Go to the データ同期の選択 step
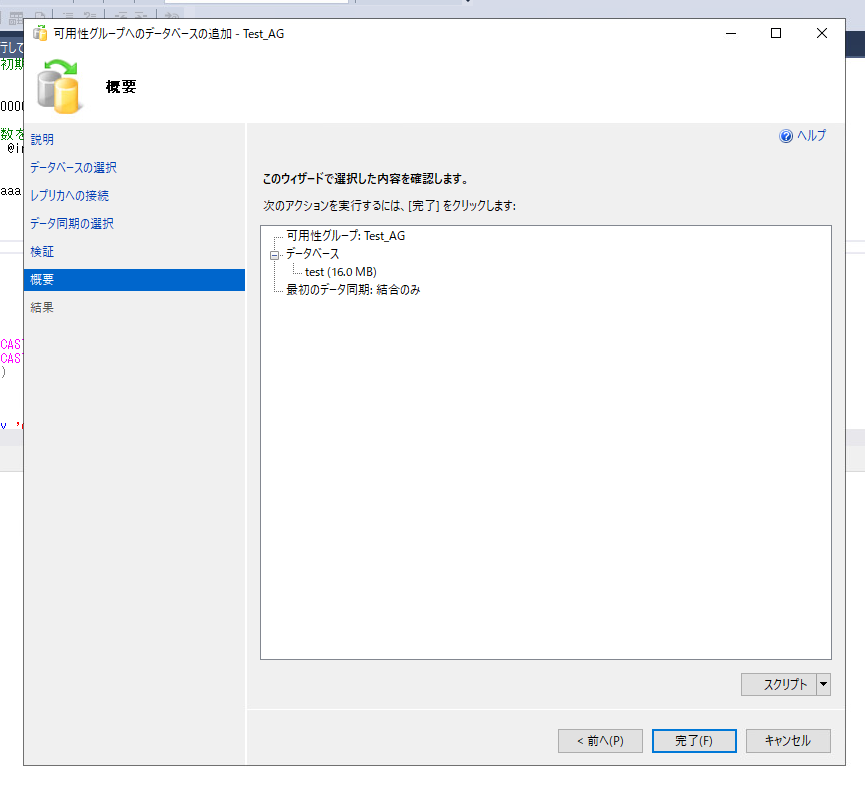 [72, 223]
